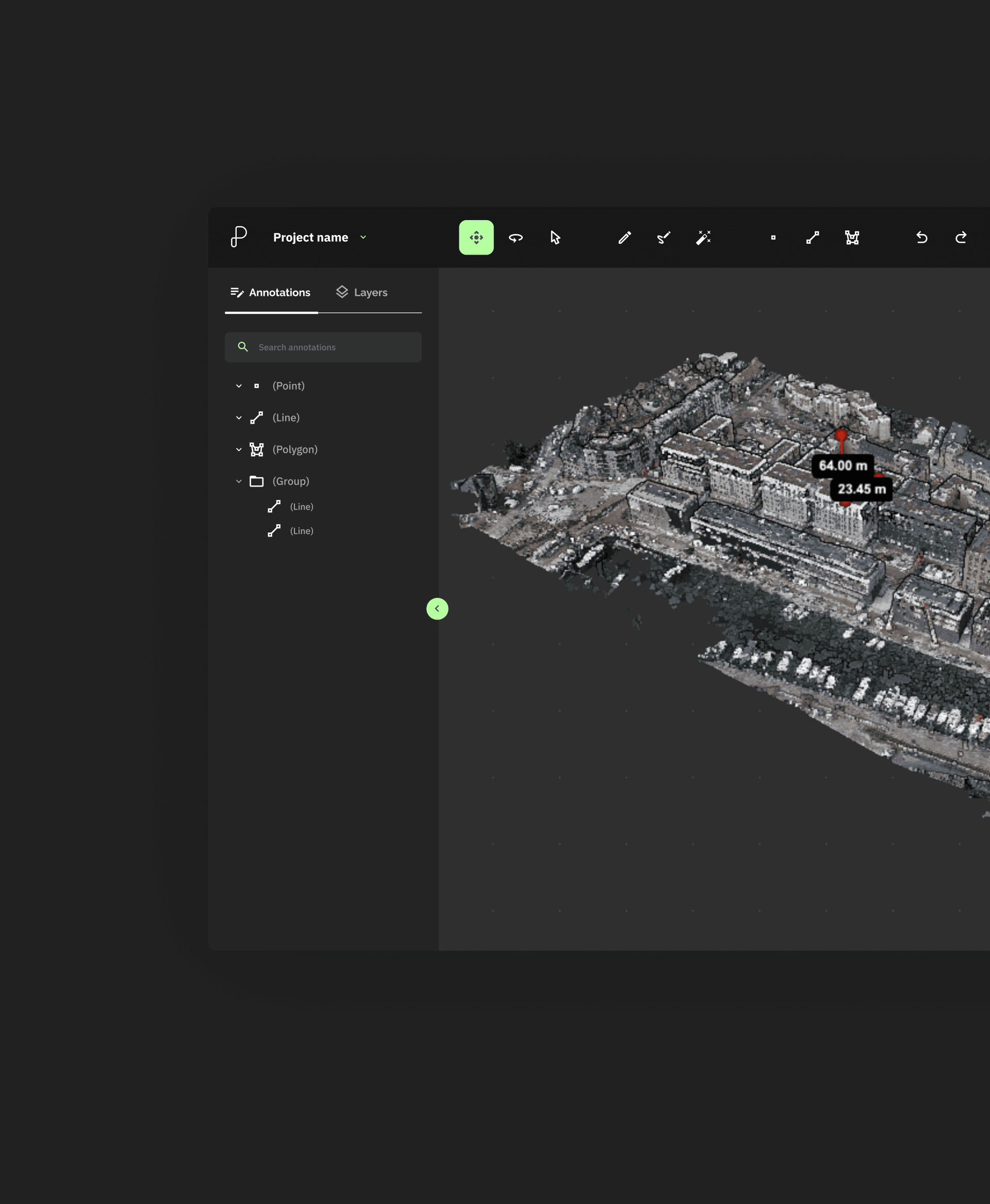Select the brush cleanup tool

point(664,237)
